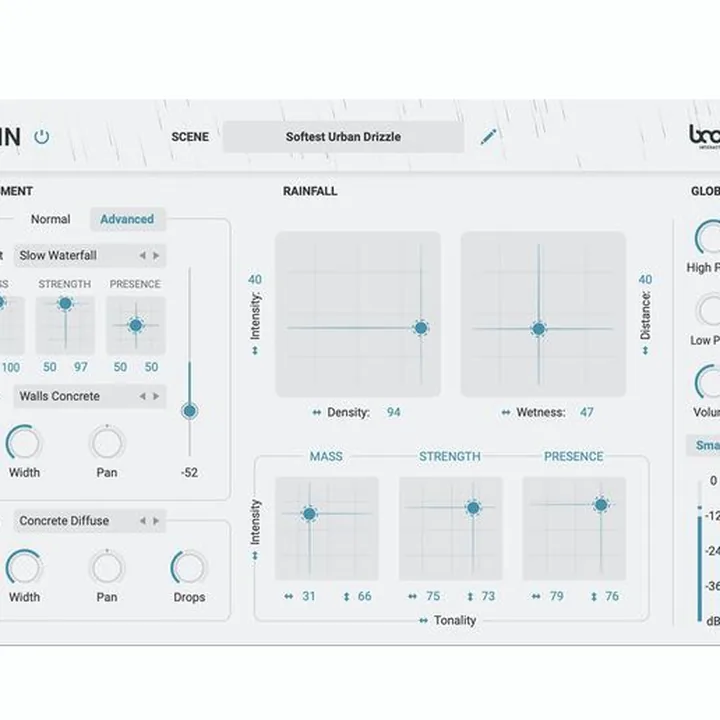Click the MASS vertical value 66

tap(365, 596)
